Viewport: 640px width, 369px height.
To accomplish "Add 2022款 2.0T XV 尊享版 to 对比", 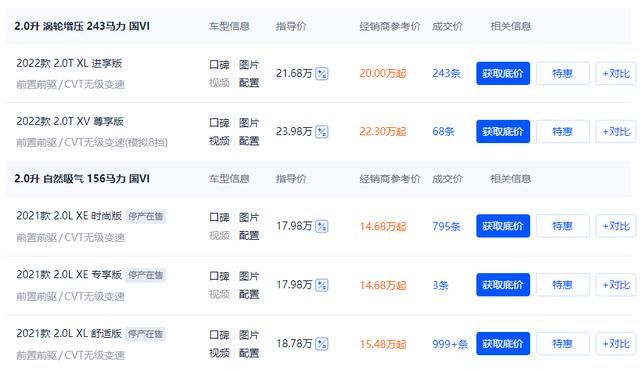I will click(616, 131).
